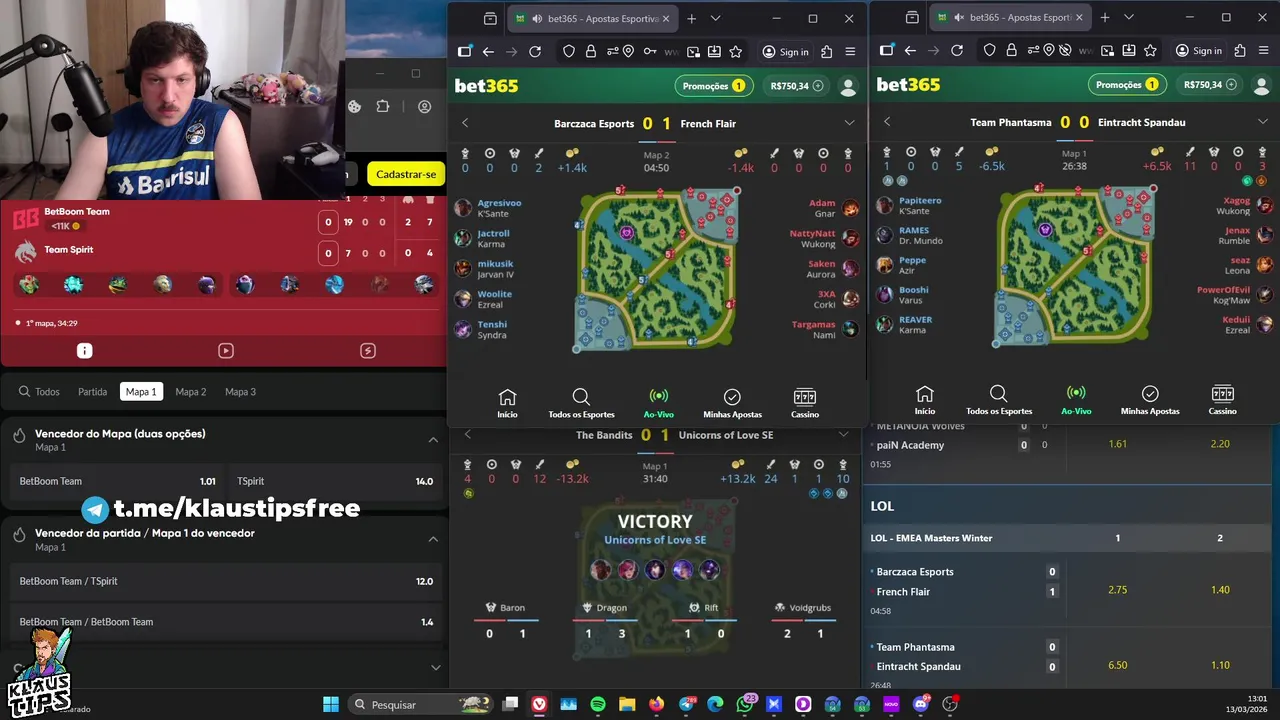
Task: Open Todos os Esportes in right bet365 window
Action: click(x=999, y=400)
